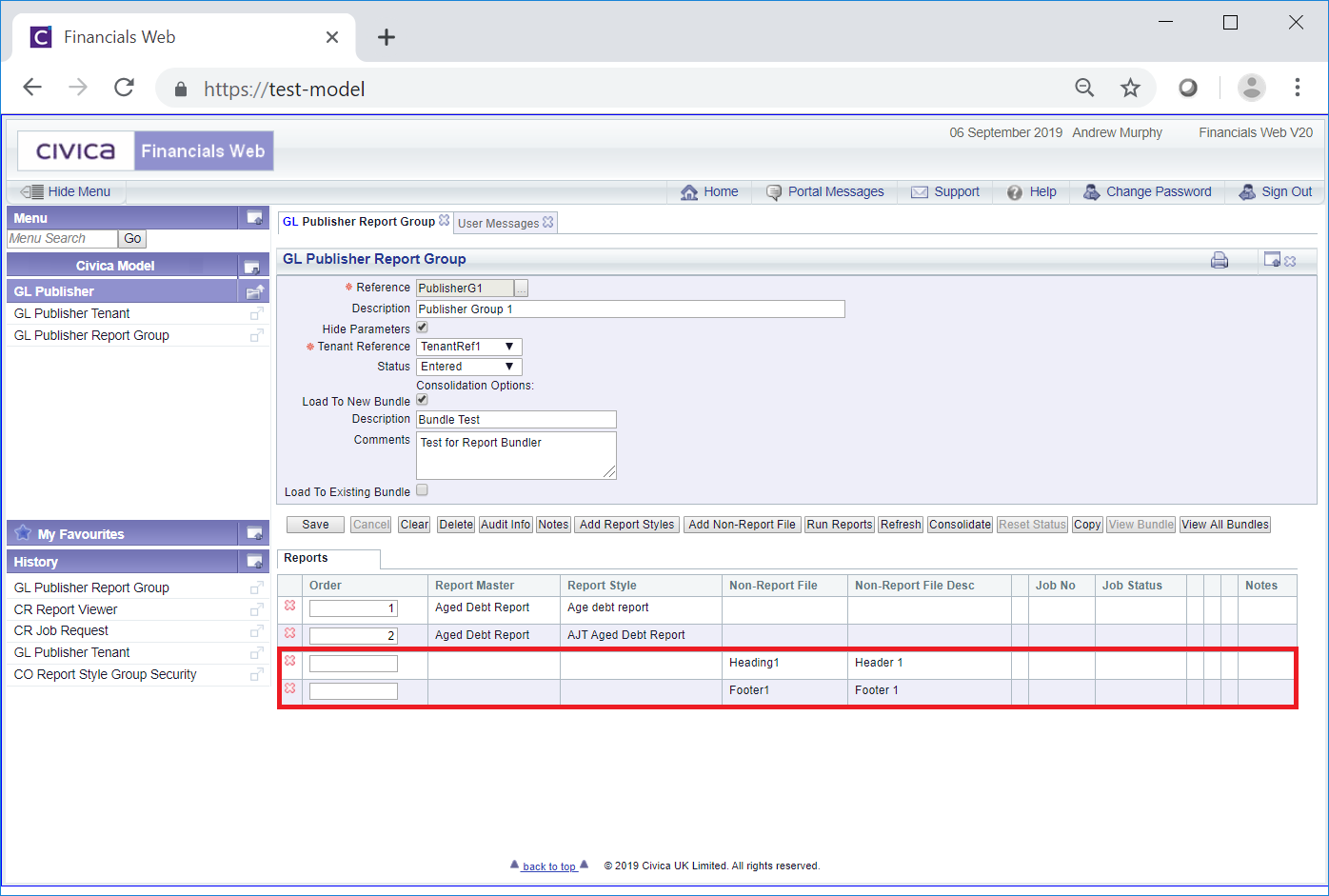Open Portal Messages
Image resolution: width=1329 pixels, height=896 pixels.
tap(825, 191)
